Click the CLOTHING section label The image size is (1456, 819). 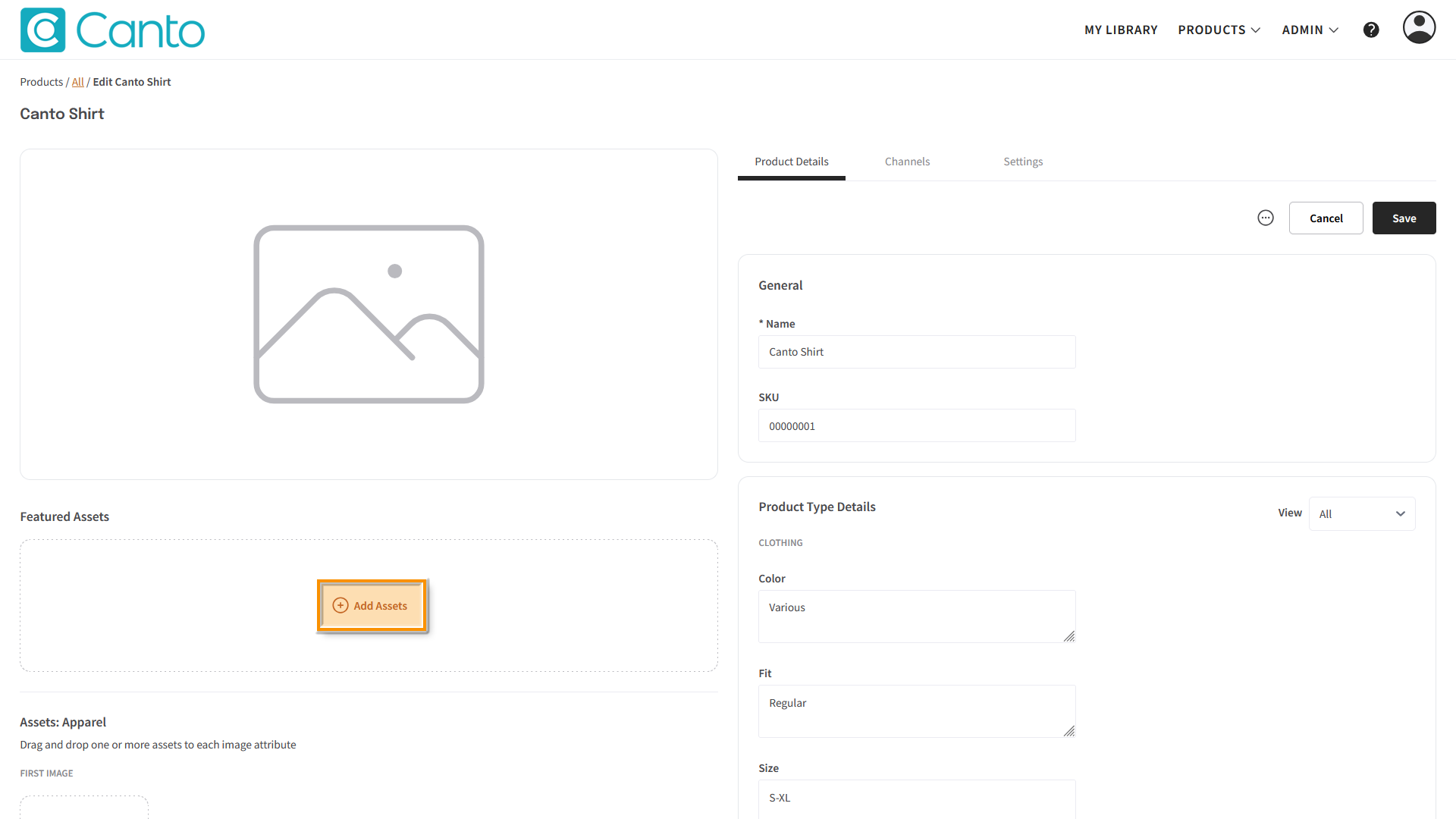[780, 543]
